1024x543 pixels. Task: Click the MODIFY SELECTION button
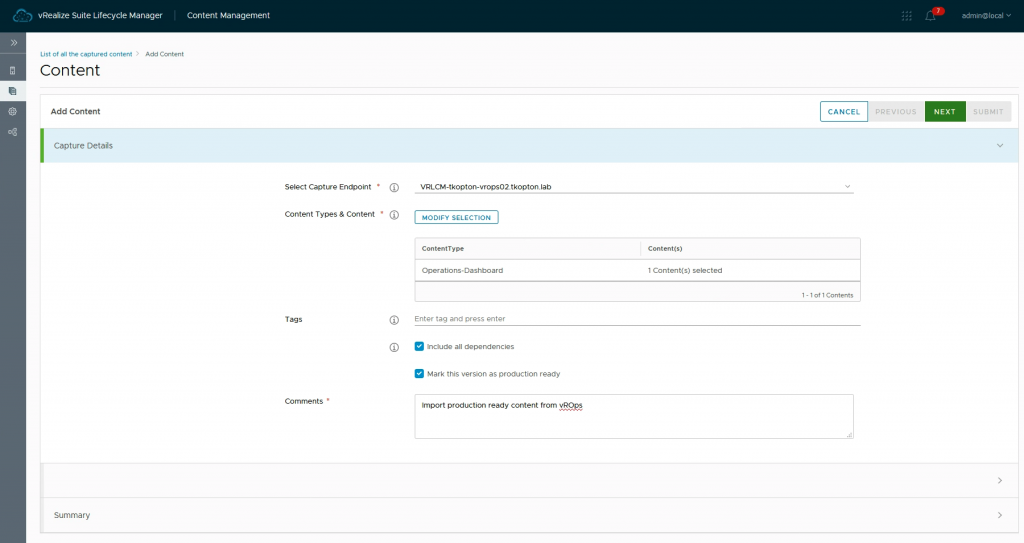click(456, 218)
